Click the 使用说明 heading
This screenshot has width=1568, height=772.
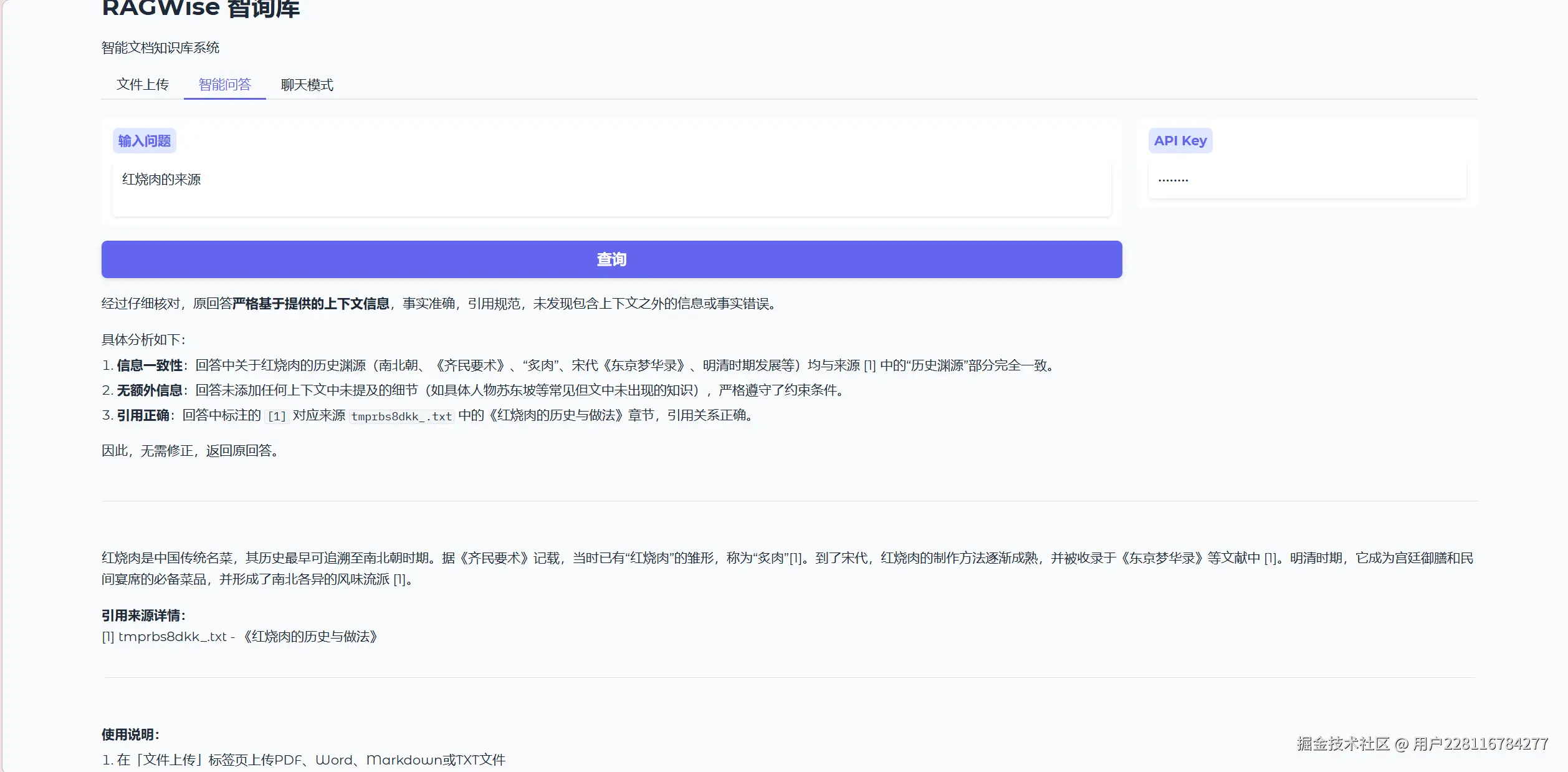(130, 735)
